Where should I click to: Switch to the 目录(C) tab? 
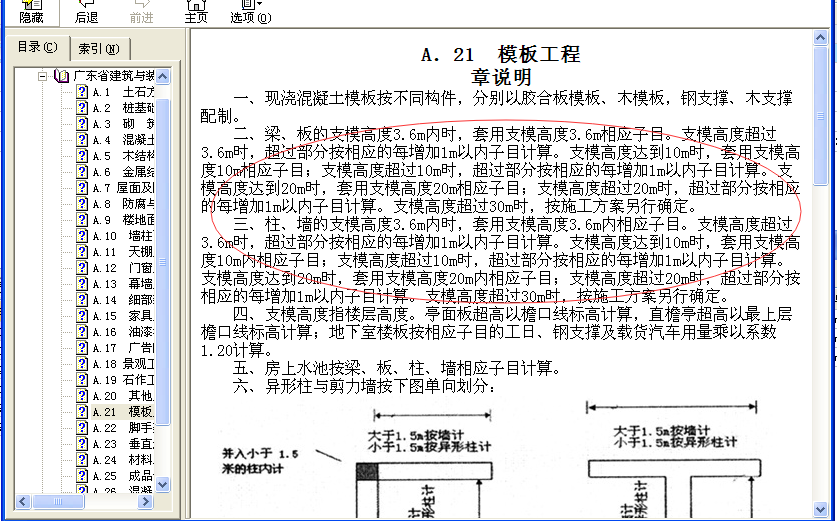pos(37,48)
